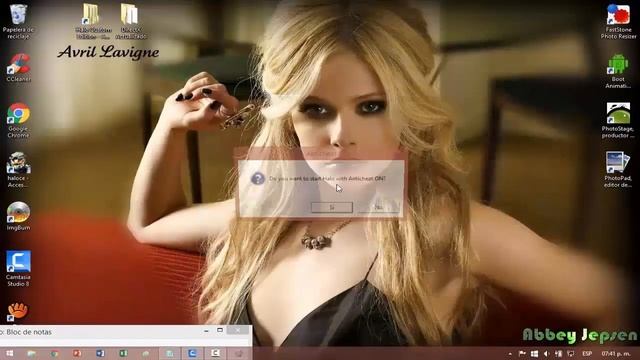The height and width of the screenshot is (360, 640).
Task: Minimize the Bloc de notas window
Action: pos(207,330)
